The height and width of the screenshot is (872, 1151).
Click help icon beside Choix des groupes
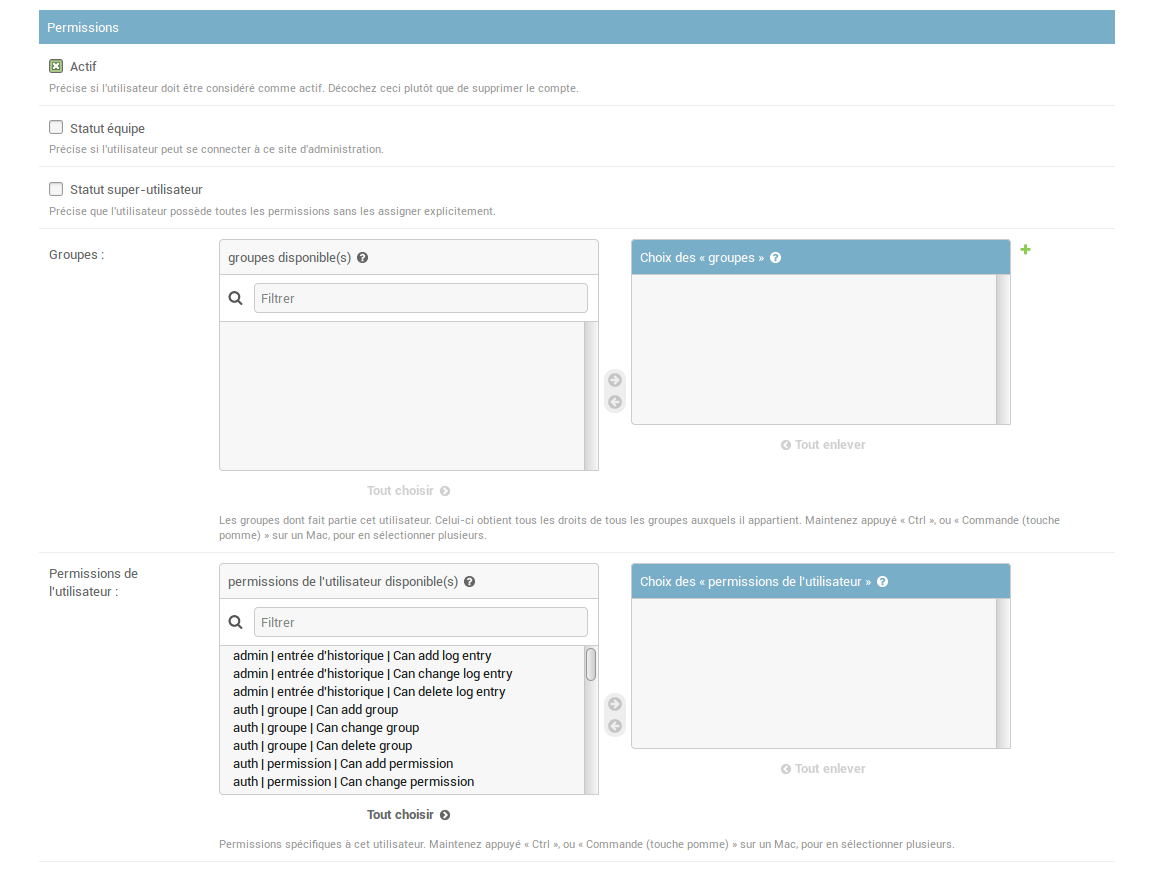pyautogui.click(x=775, y=258)
